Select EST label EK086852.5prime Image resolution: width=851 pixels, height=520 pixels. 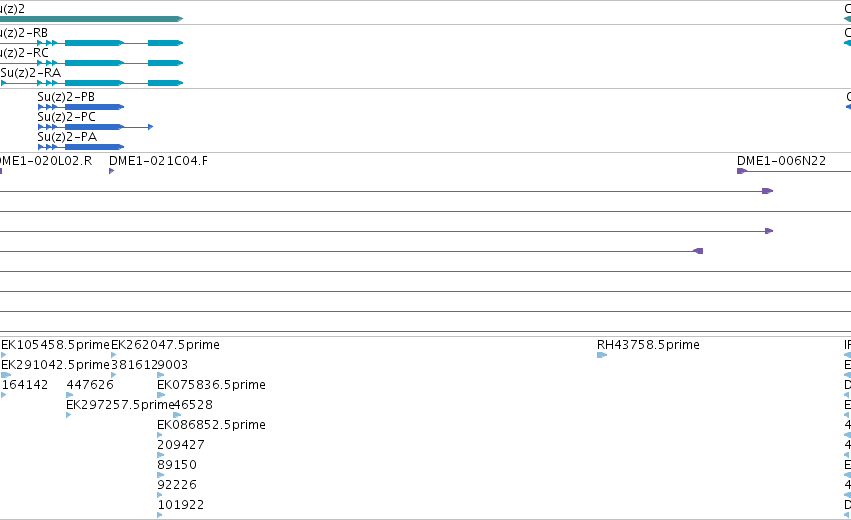coord(211,425)
